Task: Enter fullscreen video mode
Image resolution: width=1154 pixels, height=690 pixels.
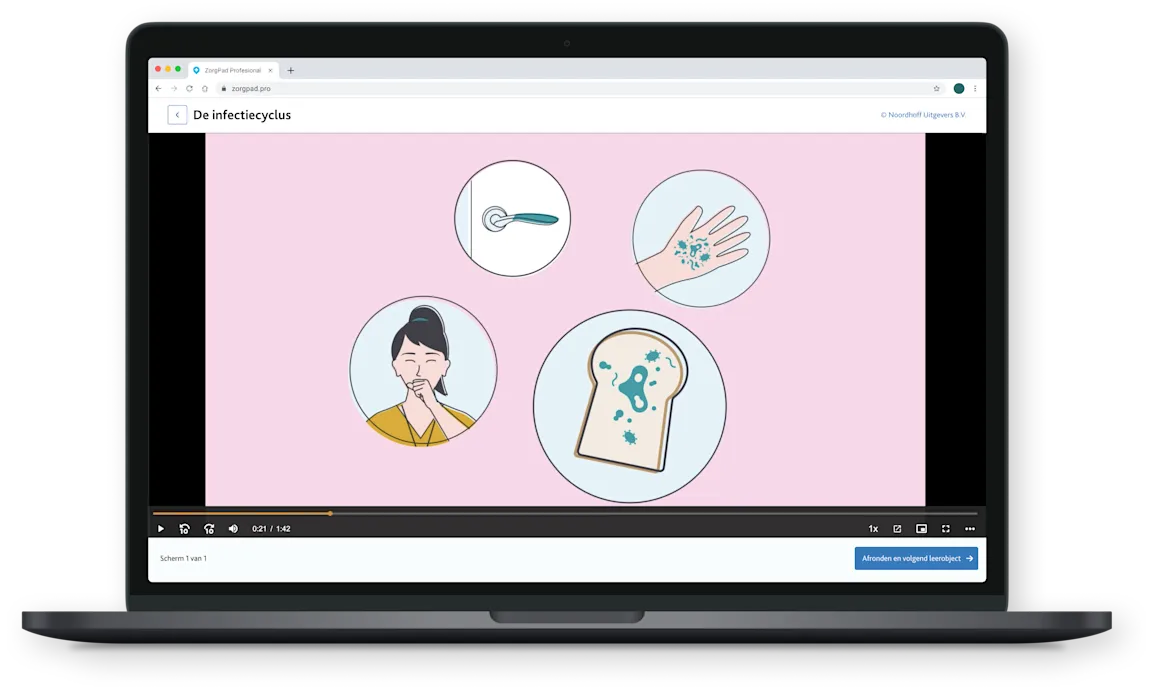Action: pyautogui.click(x=946, y=528)
